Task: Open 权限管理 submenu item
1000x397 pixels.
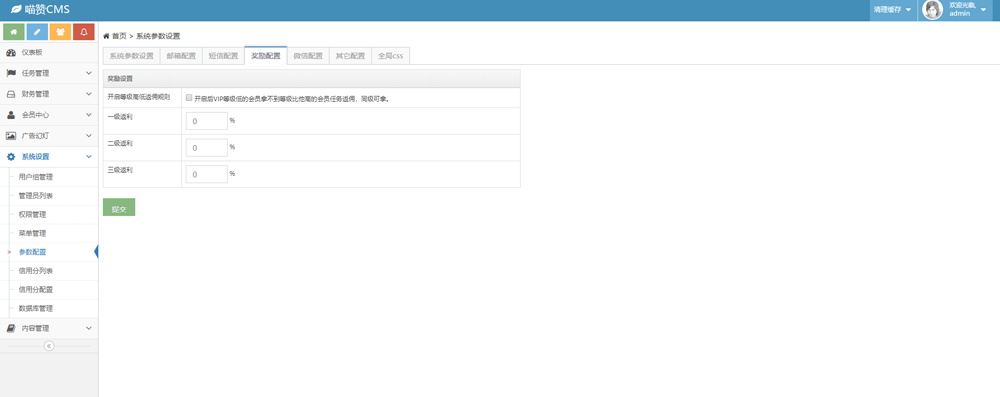Action: pyautogui.click(x=33, y=214)
